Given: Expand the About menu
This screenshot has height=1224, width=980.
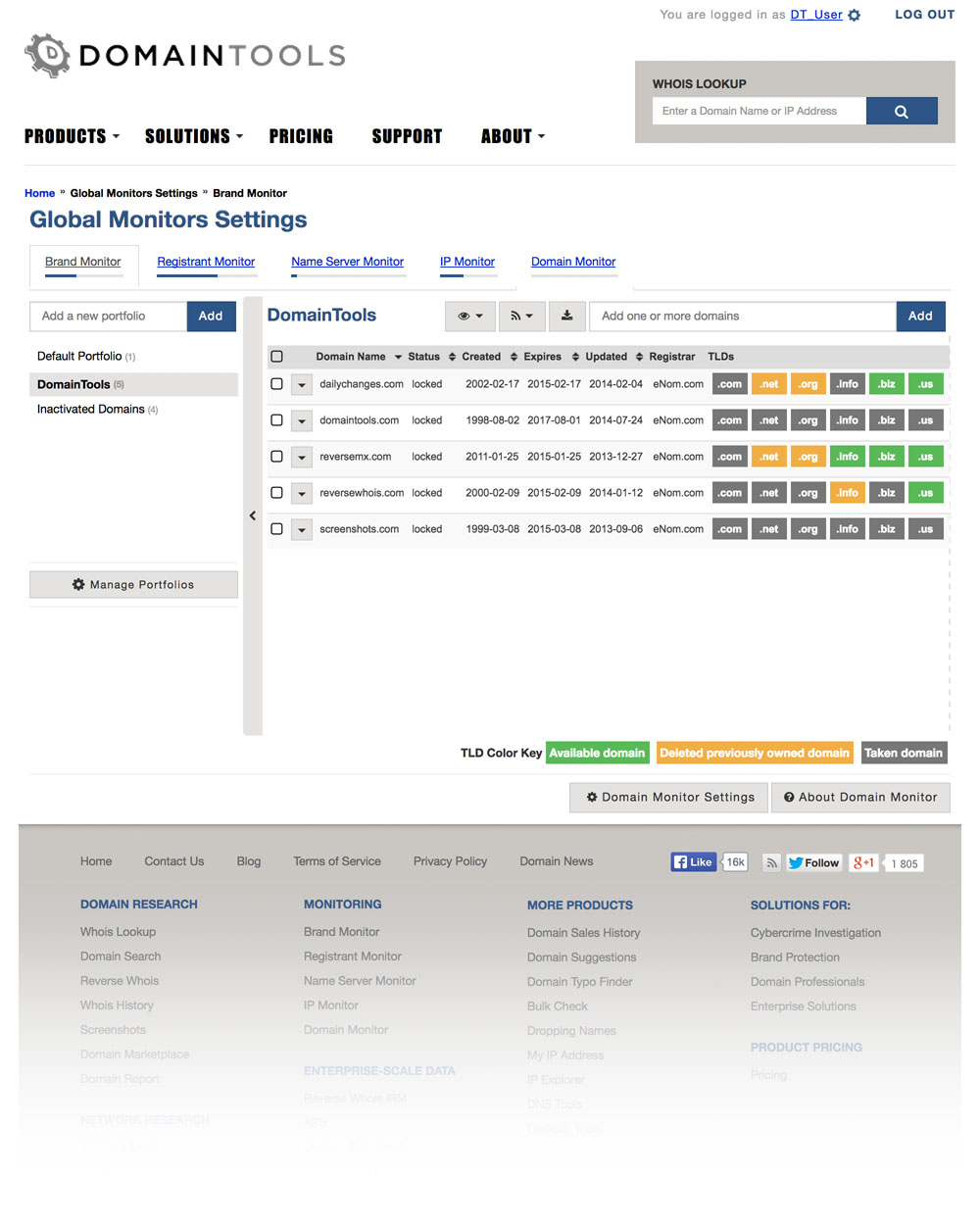Looking at the screenshot, I should click(x=513, y=136).
